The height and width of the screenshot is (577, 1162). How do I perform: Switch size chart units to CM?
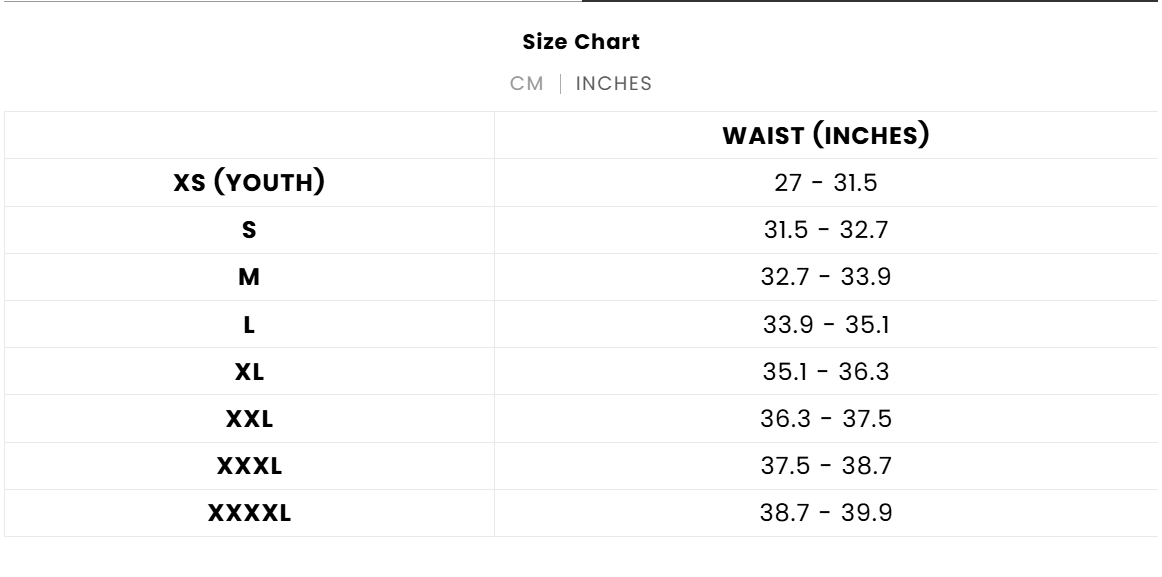tap(527, 84)
